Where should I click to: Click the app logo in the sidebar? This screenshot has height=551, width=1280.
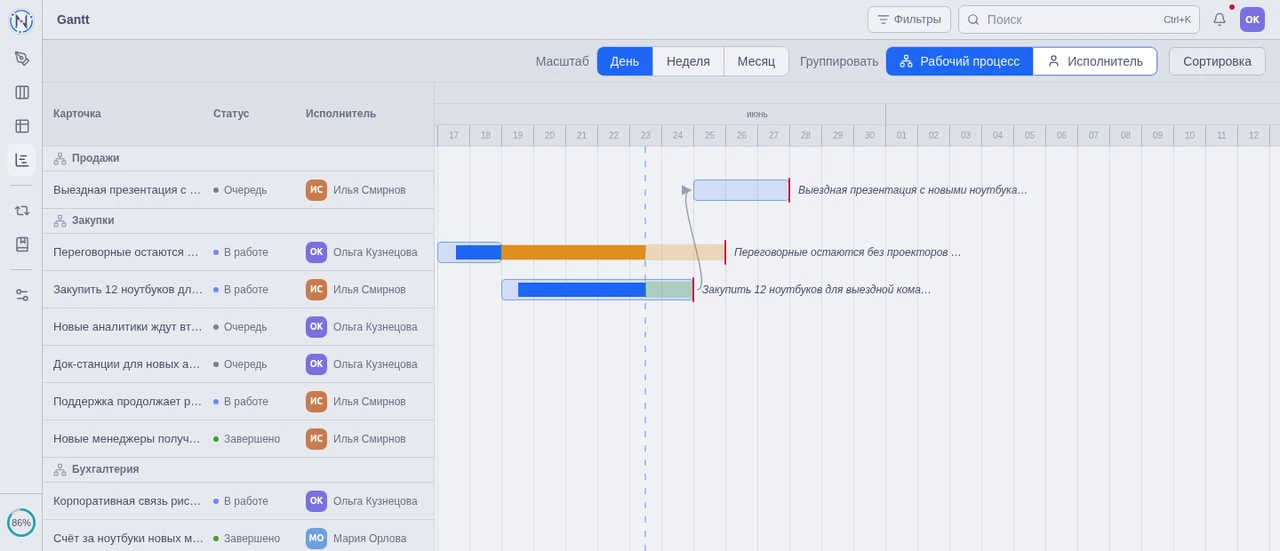coord(21,20)
